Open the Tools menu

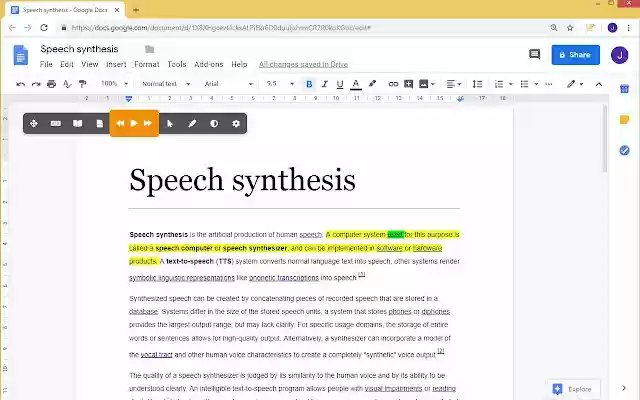pos(177,64)
